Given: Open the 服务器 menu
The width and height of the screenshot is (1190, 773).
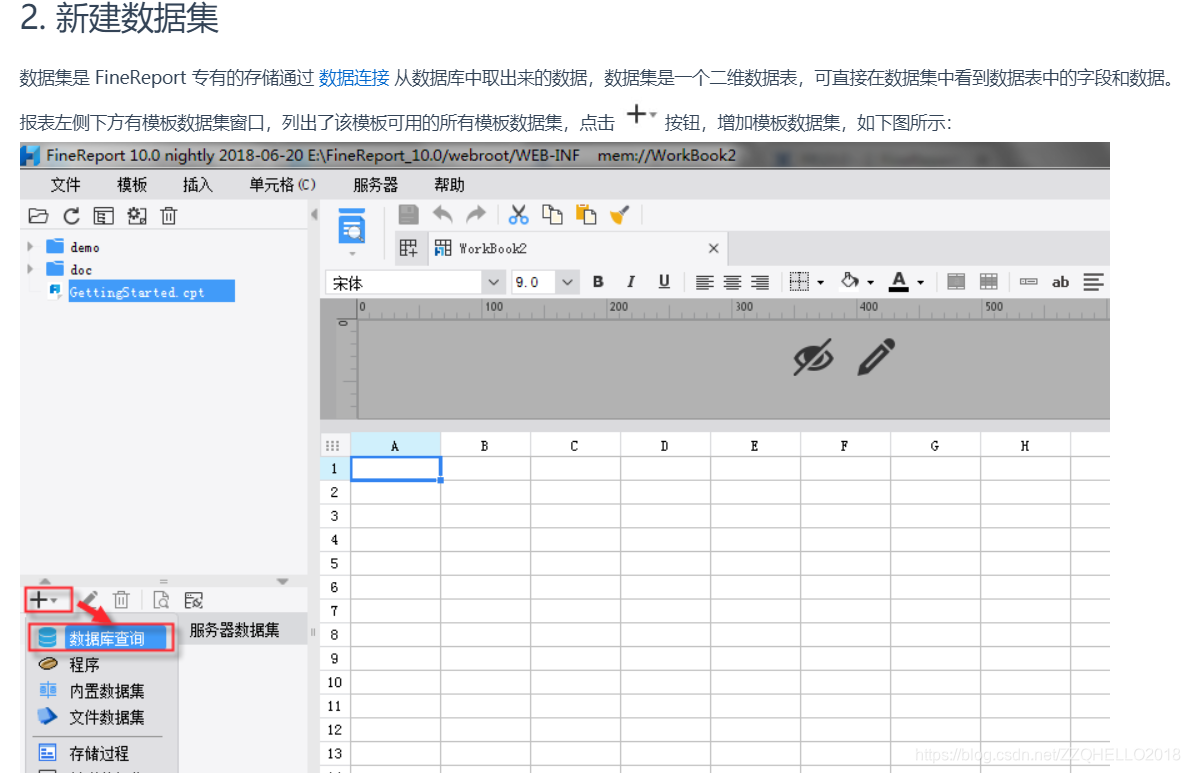Looking at the screenshot, I should (376, 185).
